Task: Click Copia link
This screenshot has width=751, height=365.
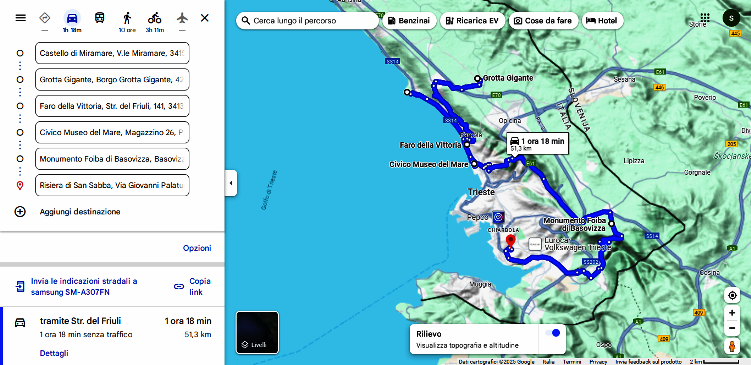Action: tap(192, 286)
